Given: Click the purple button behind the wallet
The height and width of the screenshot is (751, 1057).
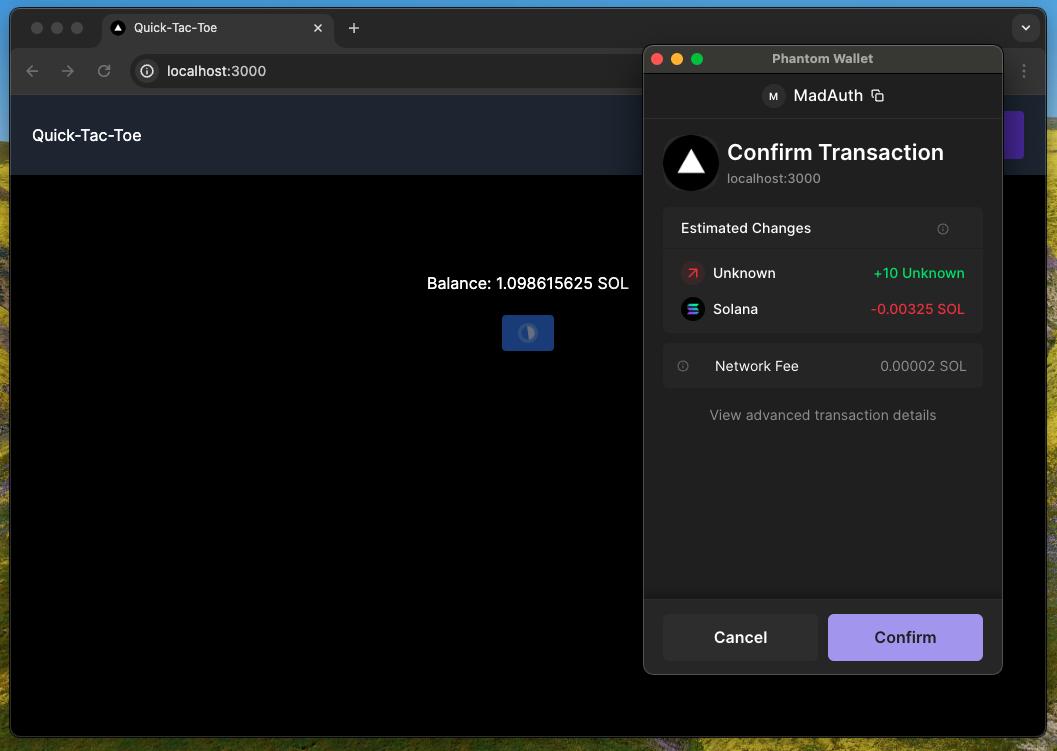Looking at the screenshot, I should click(x=1013, y=135).
